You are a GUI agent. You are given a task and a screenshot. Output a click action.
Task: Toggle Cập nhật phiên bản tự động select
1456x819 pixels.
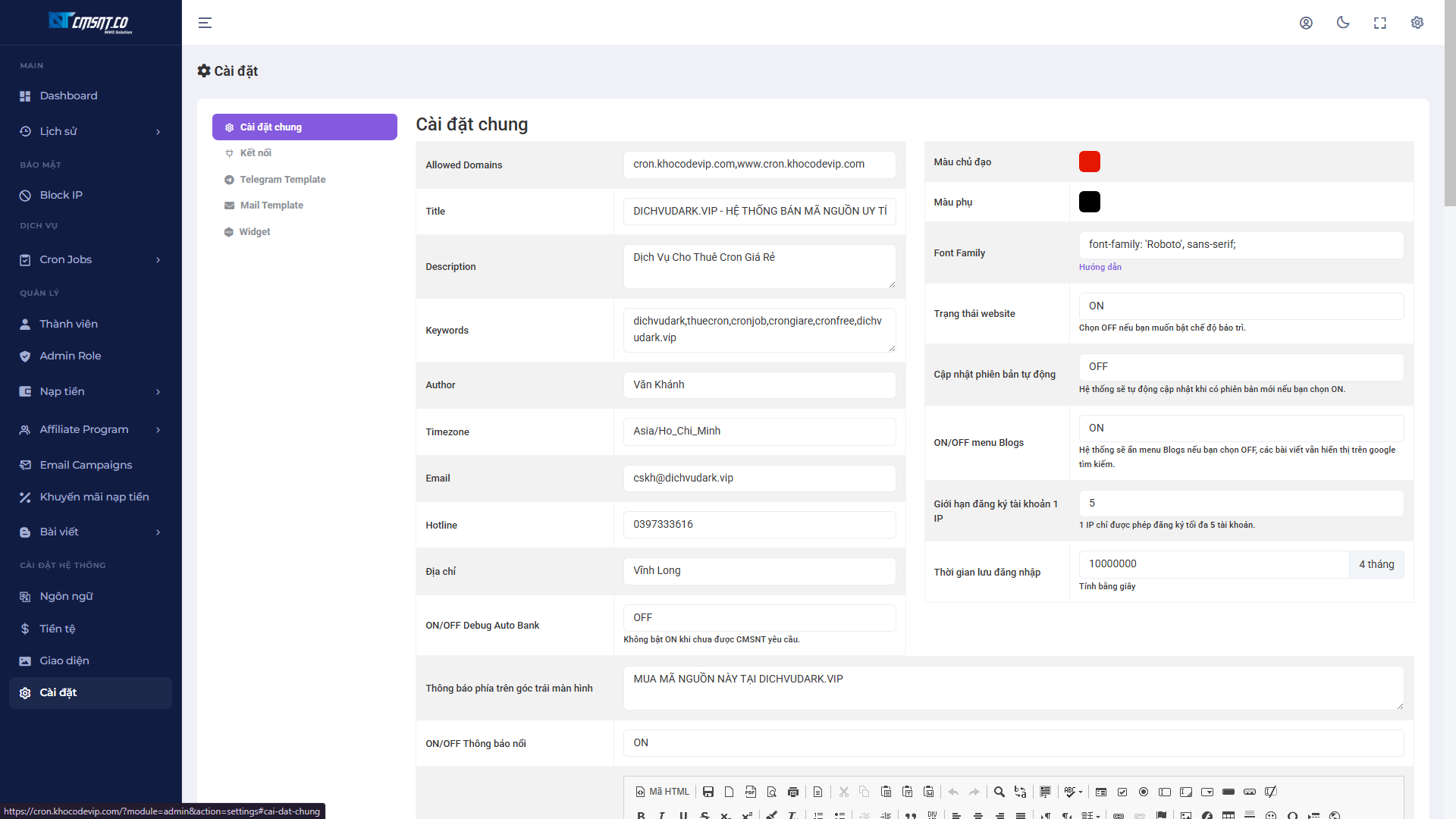pyautogui.click(x=1241, y=367)
